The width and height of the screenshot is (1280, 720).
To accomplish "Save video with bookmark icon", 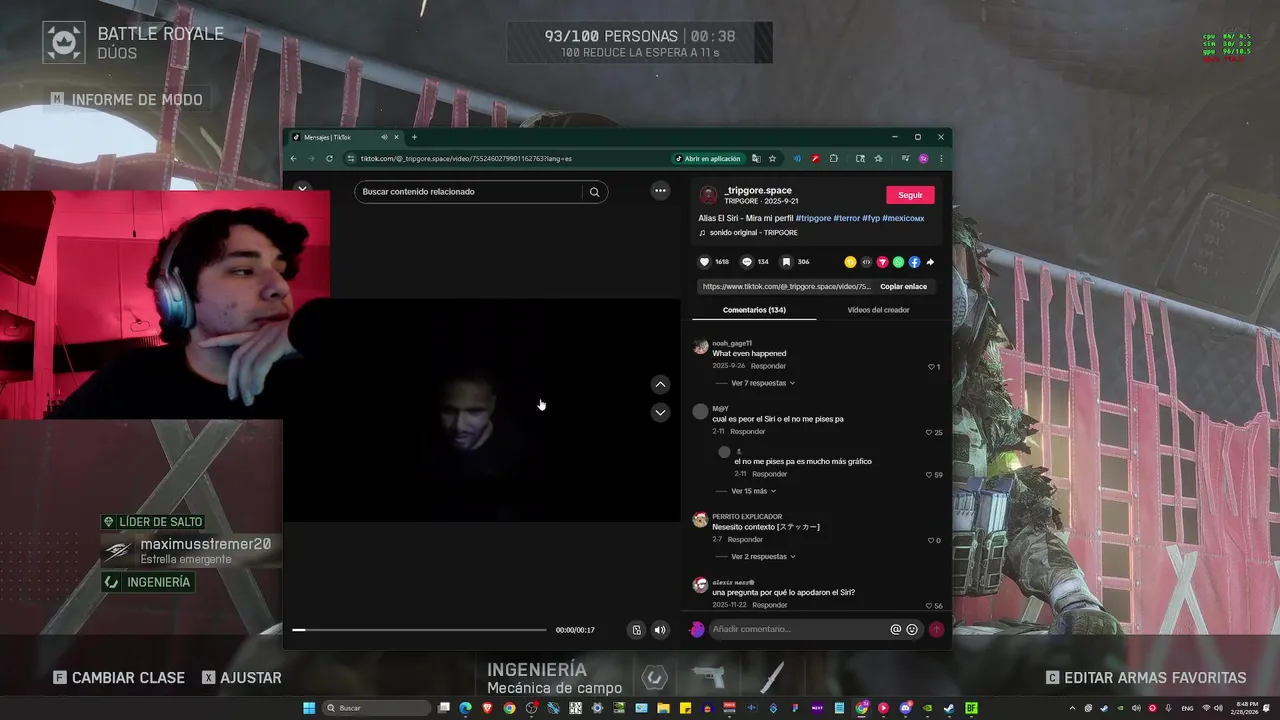I will (786, 262).
